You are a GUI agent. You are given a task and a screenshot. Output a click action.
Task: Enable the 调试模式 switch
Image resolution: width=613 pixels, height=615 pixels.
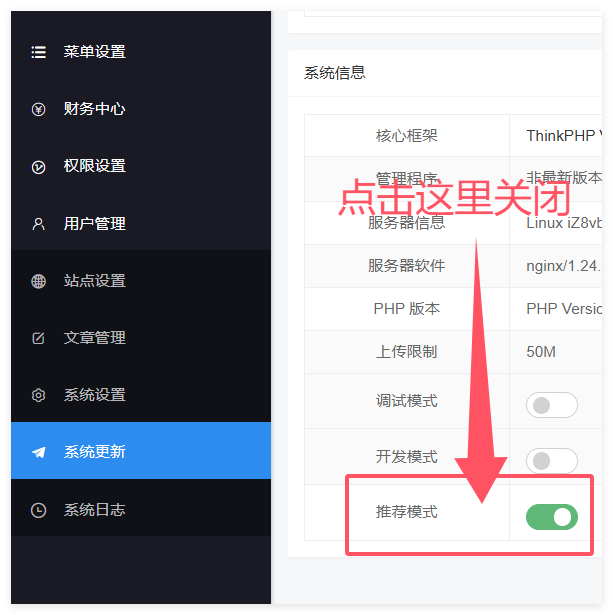[x=551, y=405]
